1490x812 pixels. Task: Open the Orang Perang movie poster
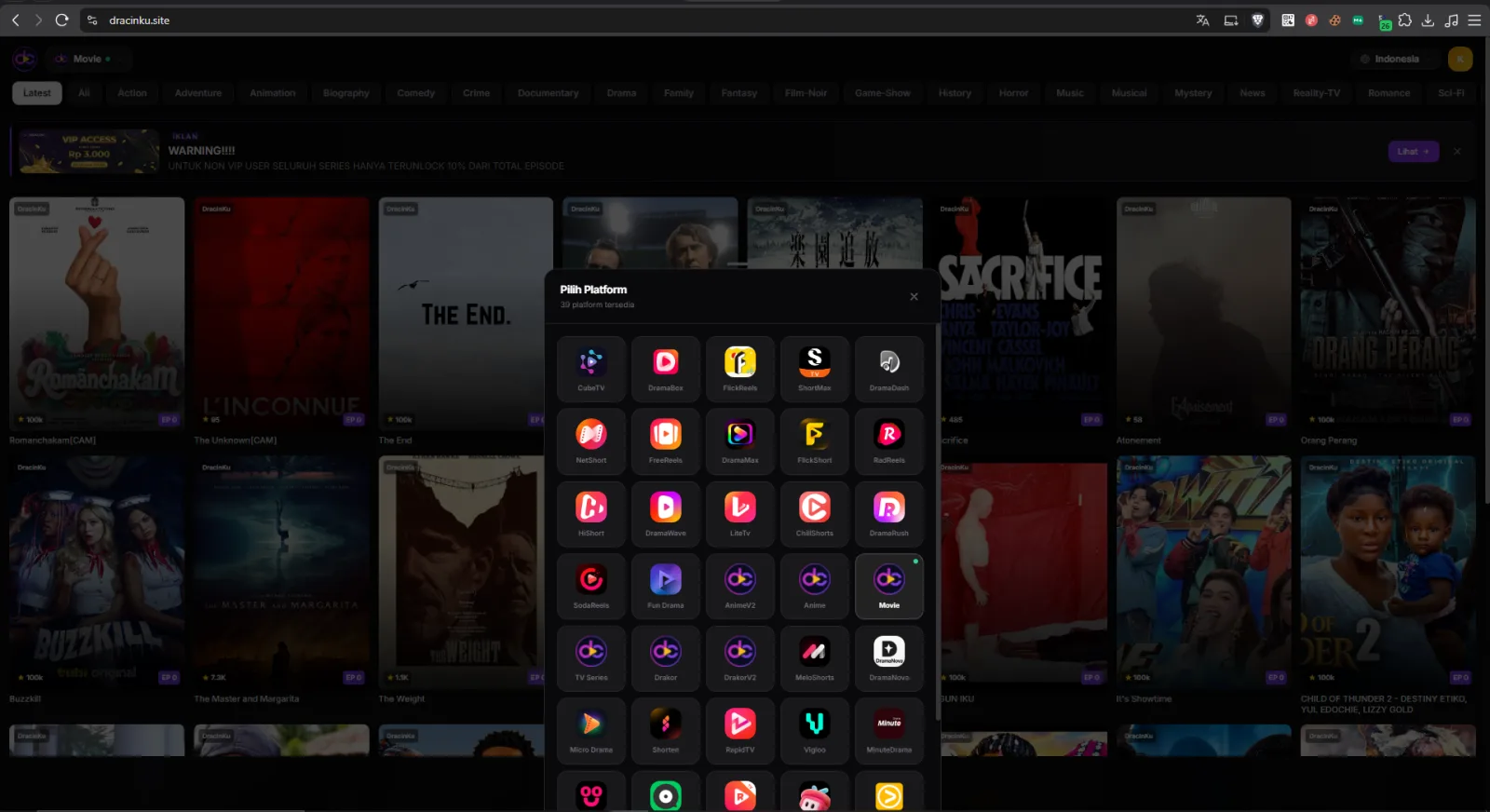1388,313
